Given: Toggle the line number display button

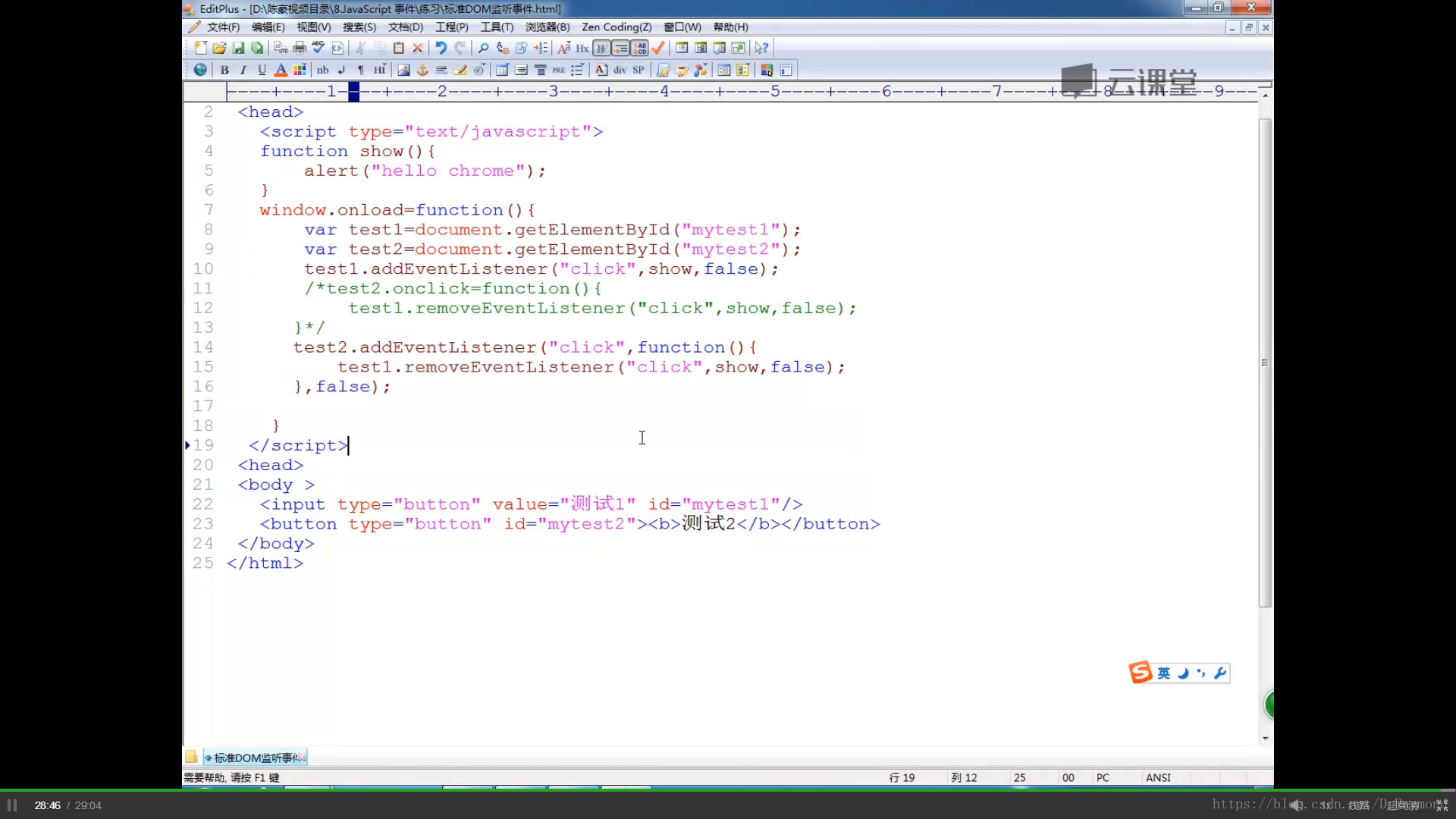Looking at the screenshot, I should coord(639,48).
